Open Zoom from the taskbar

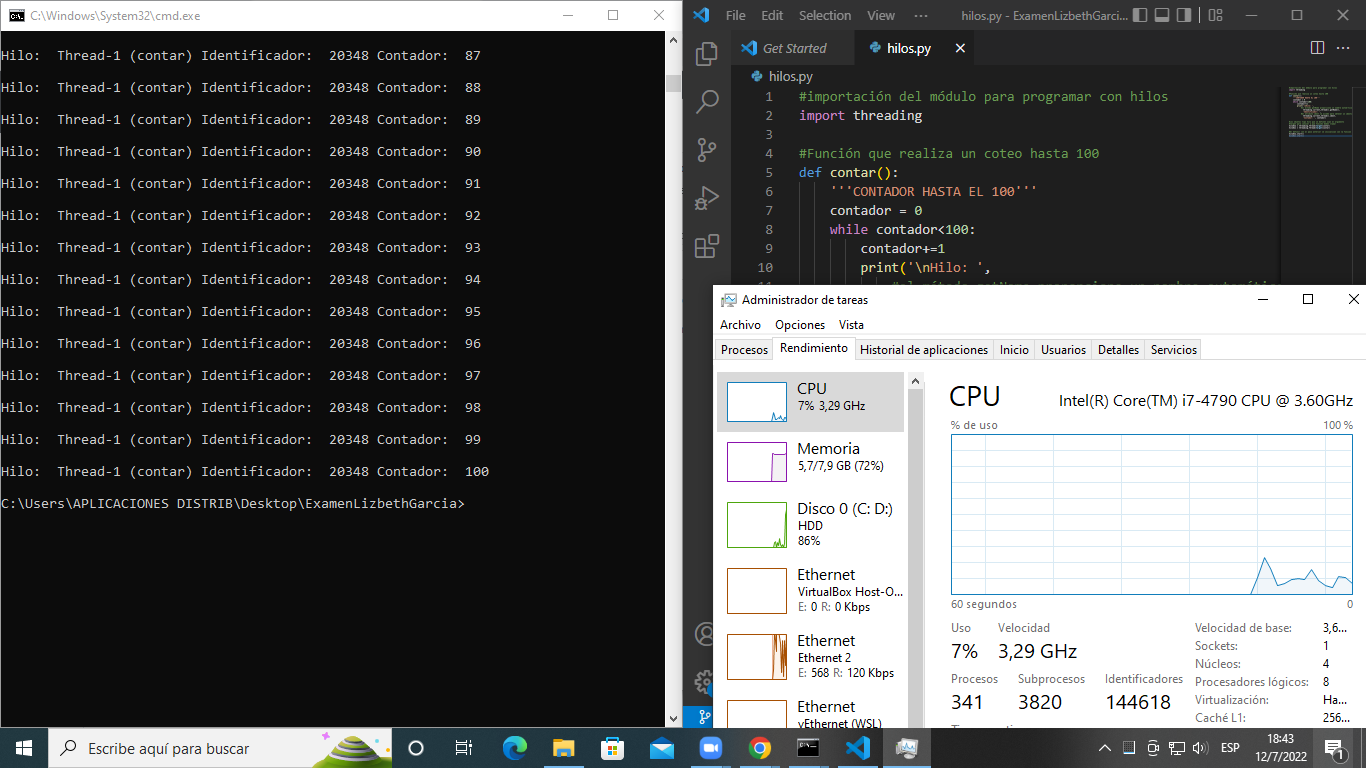tap(710, 748)
